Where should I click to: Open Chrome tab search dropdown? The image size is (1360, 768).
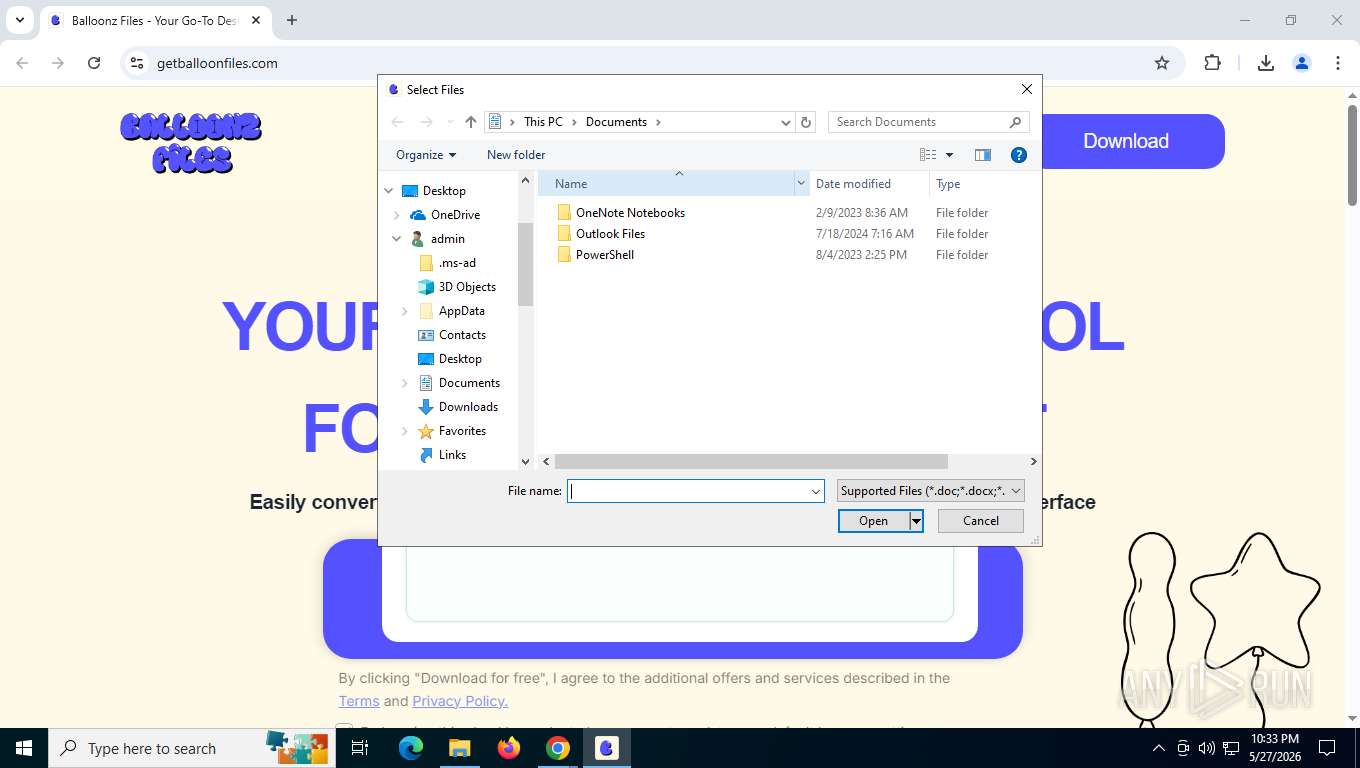(x=20, y=20)
